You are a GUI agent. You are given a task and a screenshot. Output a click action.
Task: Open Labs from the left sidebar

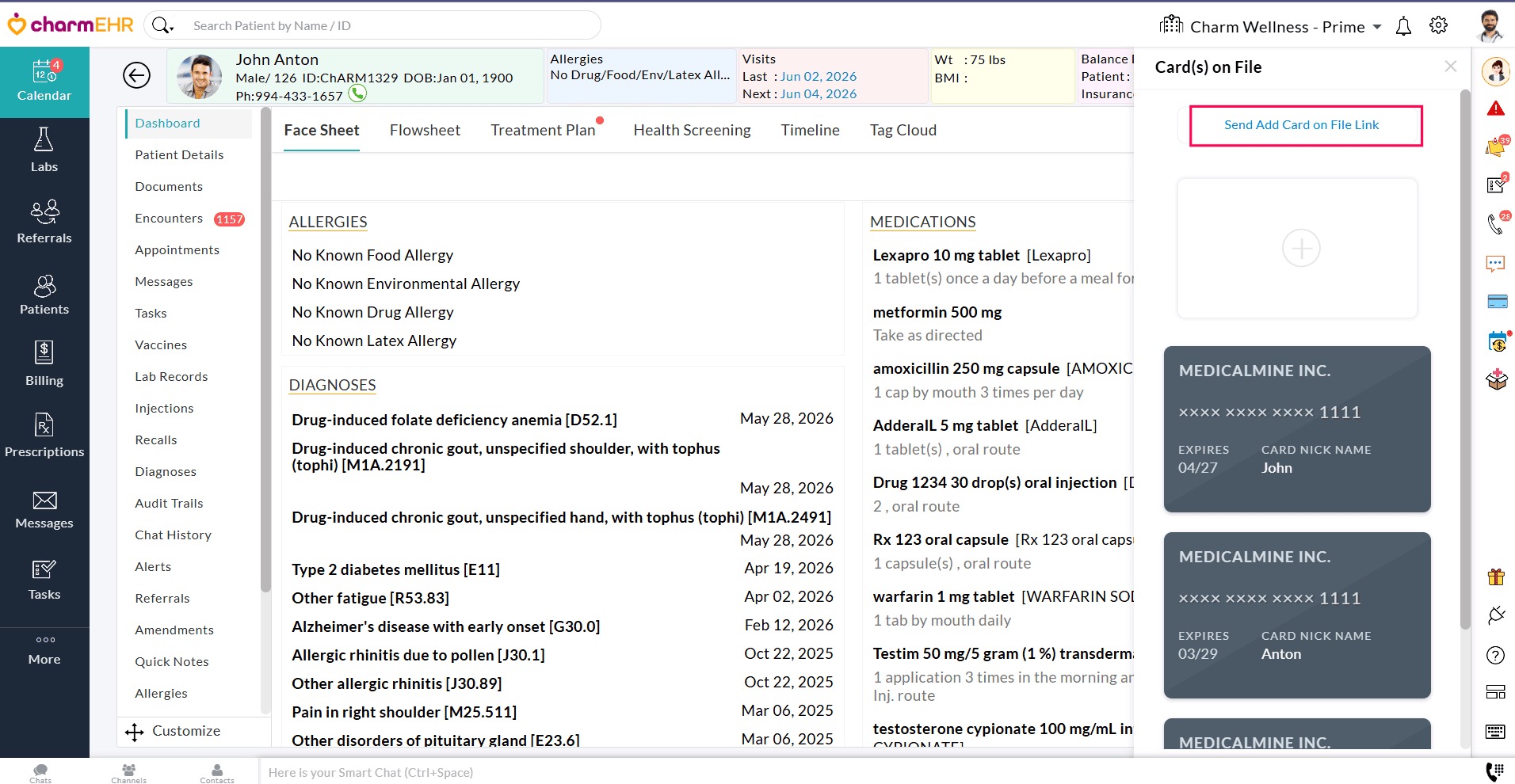44,150
